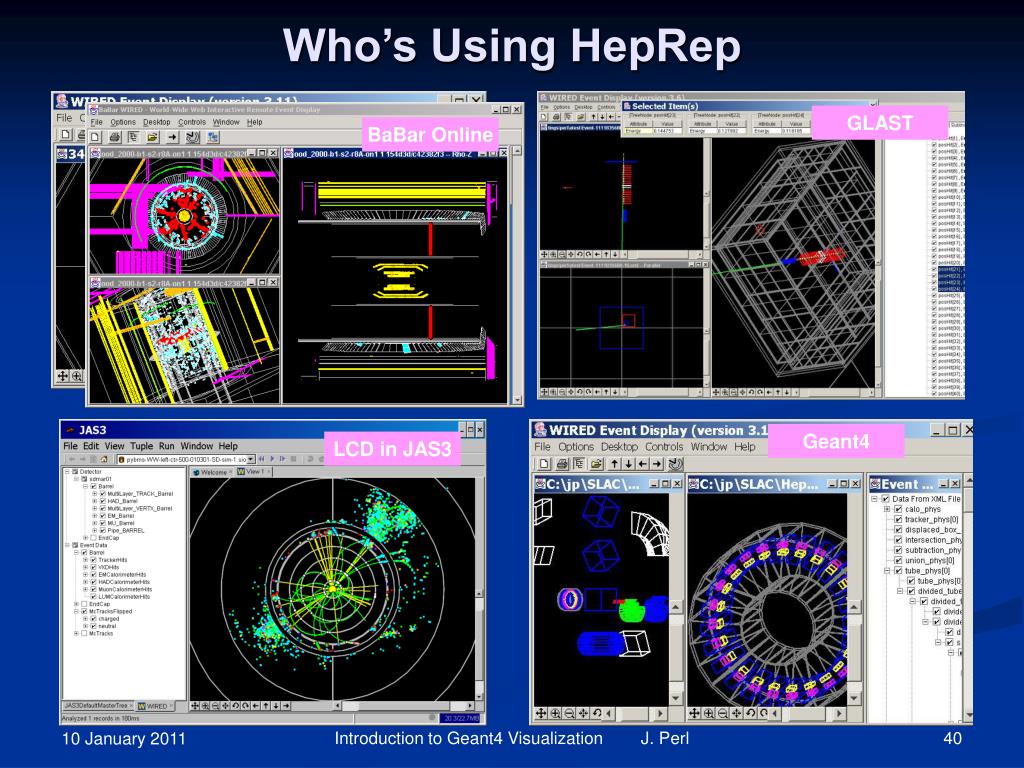Click the tree view icon in BaBar WIRED toolbar
Screen dimensions: 1024x768
(x=133, y=137)
